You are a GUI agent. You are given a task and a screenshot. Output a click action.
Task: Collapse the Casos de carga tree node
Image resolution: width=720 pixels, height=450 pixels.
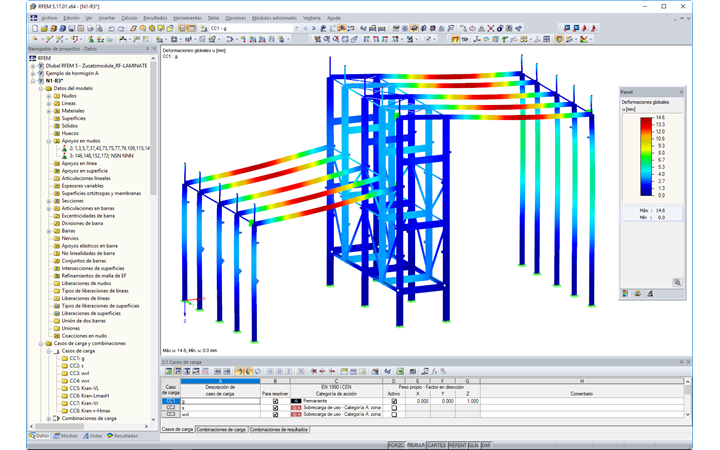[x=49, y=351]
